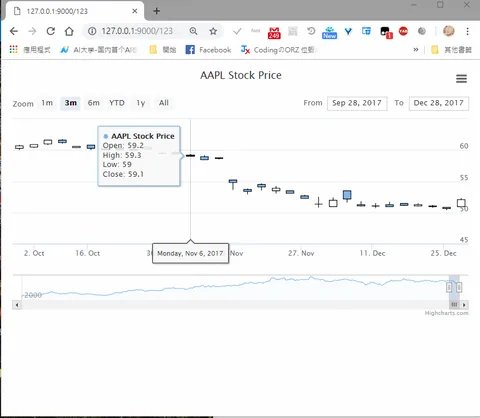The image size is (480, 418).
Task: View site information icon in address bar
Action: [92, 31]
